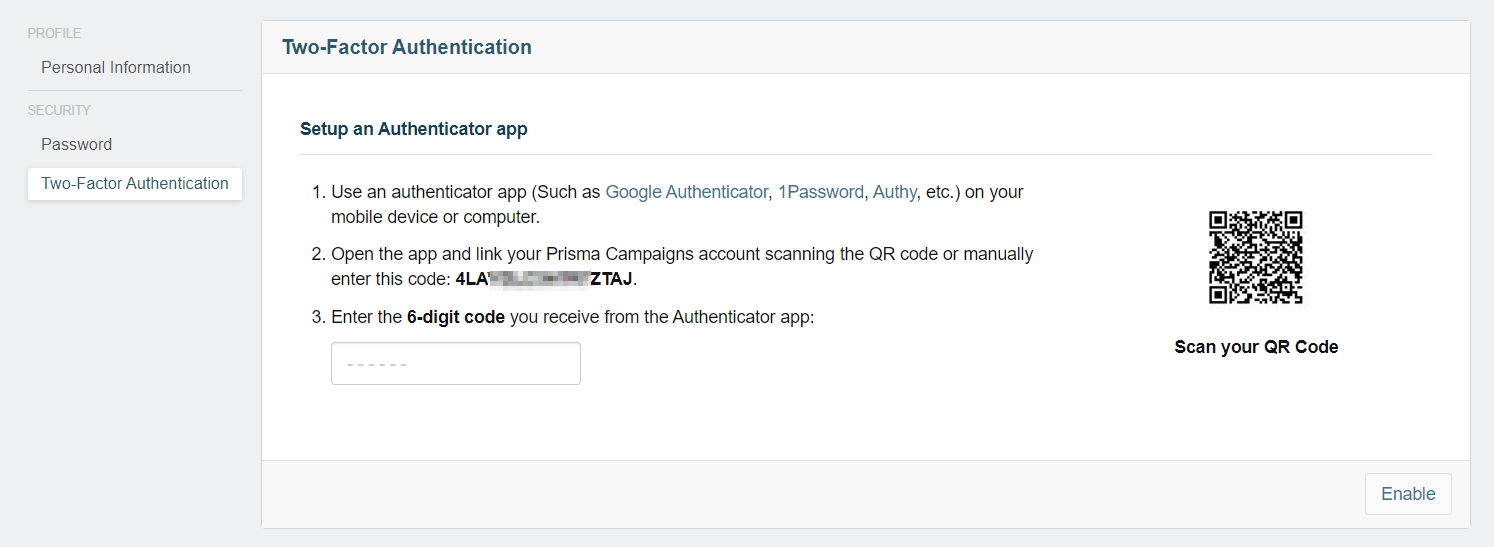Image resolution: width=1494 pixels, height=547 pixels.
Task: Click the manual code ending in ZTAJ
Action: pyautogui.click(x=544, y=279)
